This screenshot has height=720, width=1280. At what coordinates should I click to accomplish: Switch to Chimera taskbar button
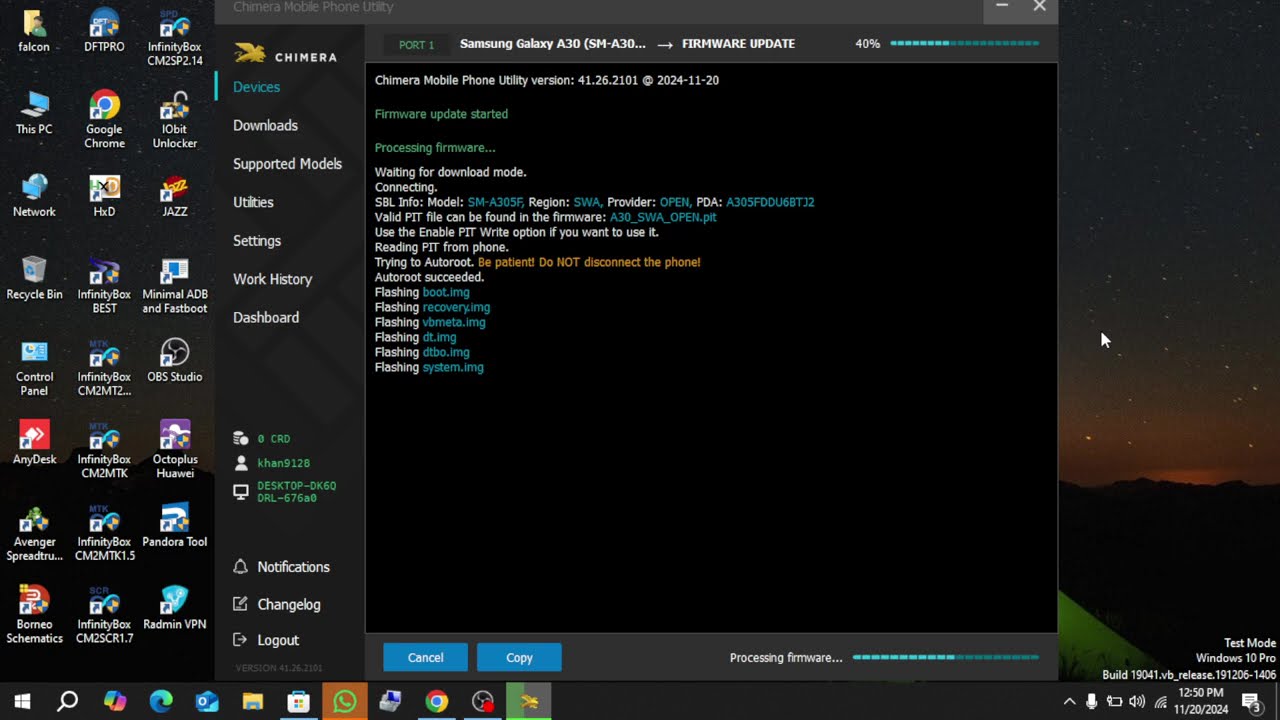pos(529,701)
